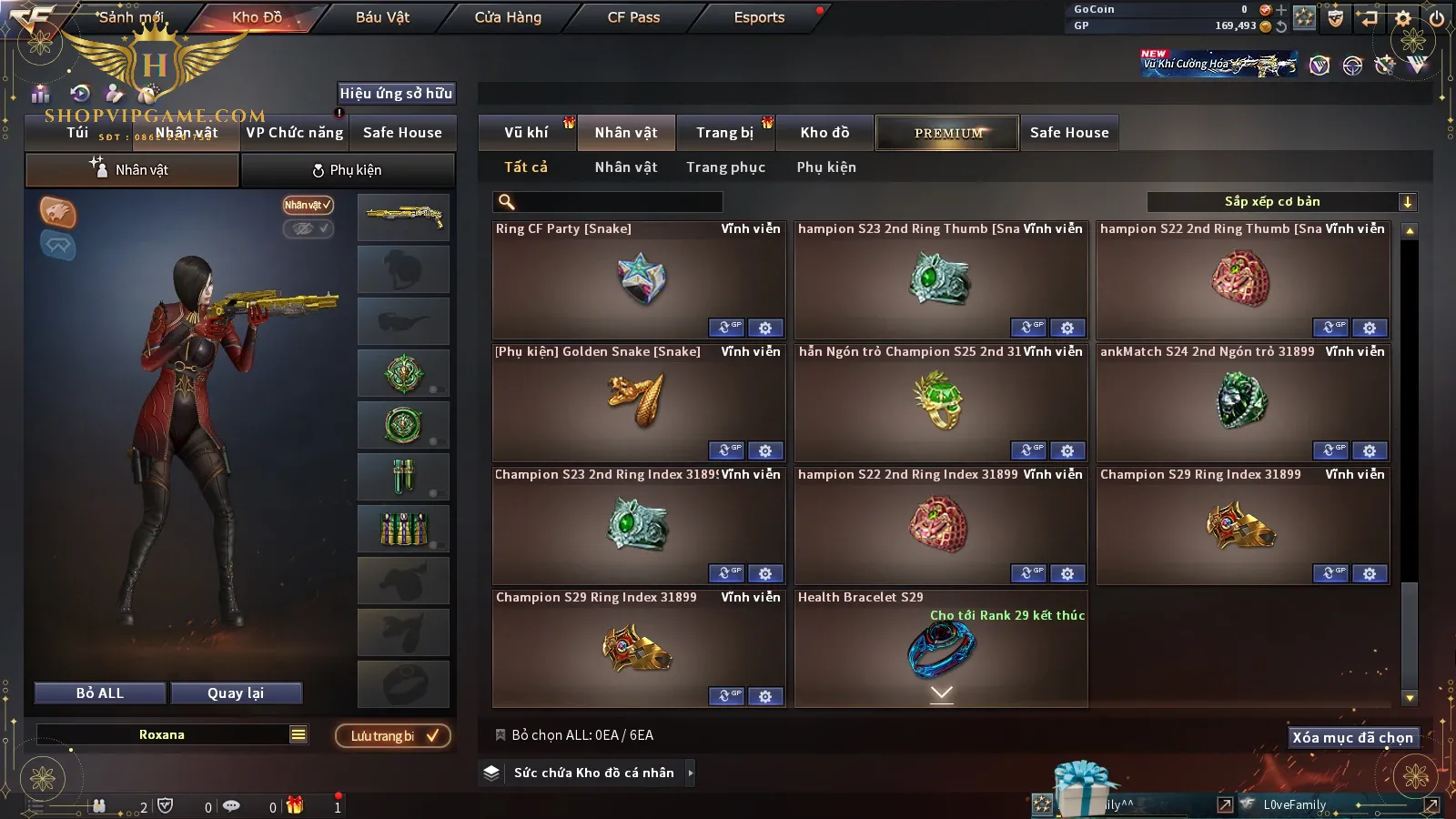This screenshot has height=819, width=1456.
Task: Toggle the Nhân vật checkbox above character
Action: point(308,206)
